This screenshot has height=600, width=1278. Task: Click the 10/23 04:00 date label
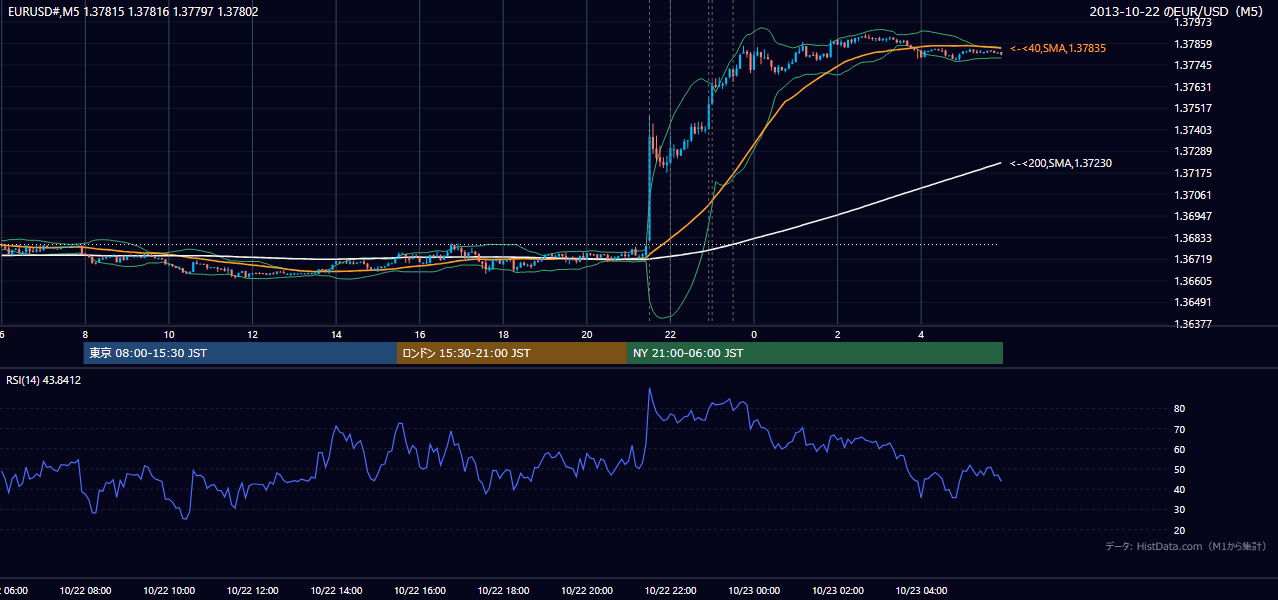(x=921, y=590)
